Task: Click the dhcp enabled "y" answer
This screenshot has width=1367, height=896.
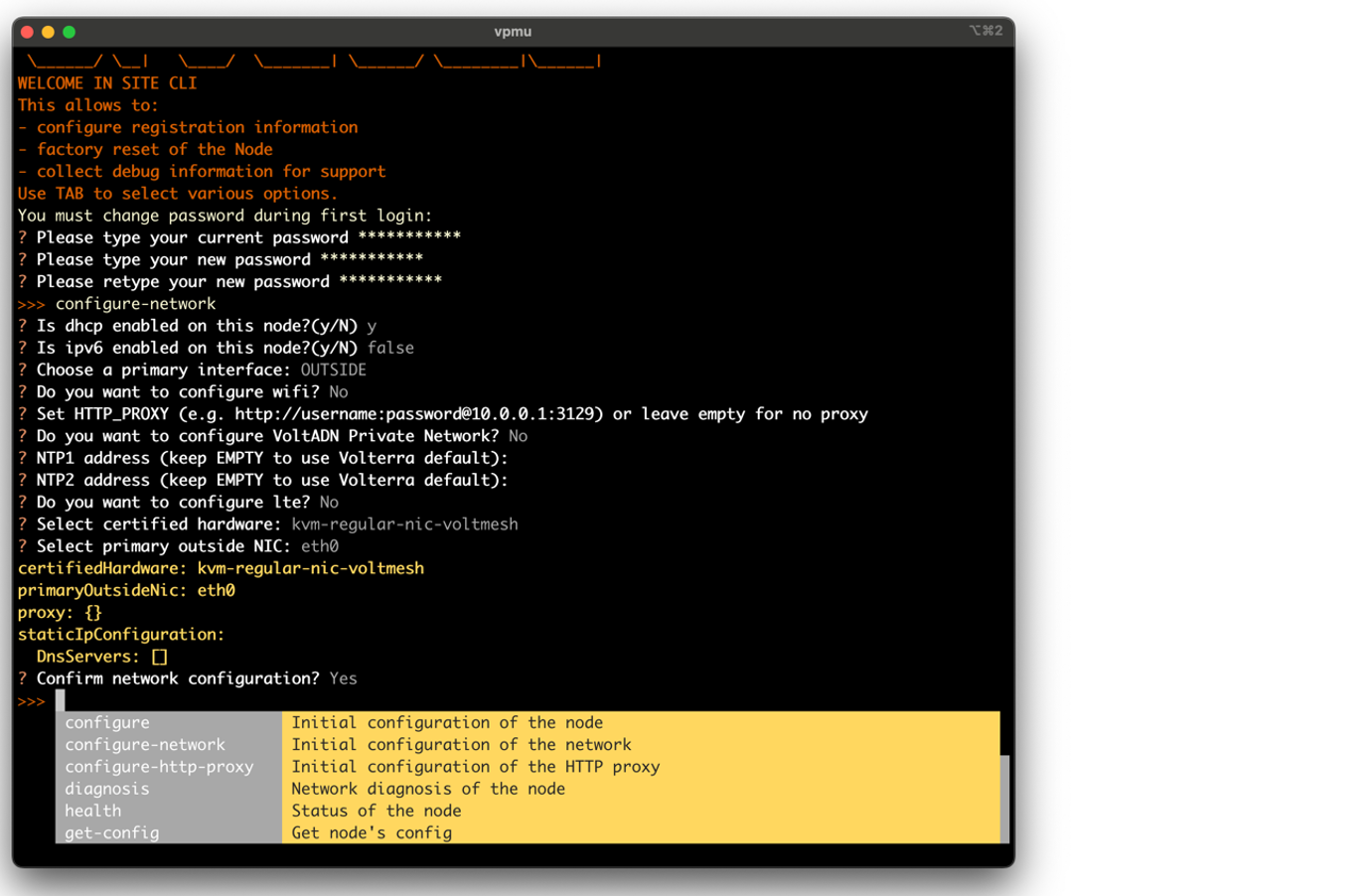Action: [373, 325]
